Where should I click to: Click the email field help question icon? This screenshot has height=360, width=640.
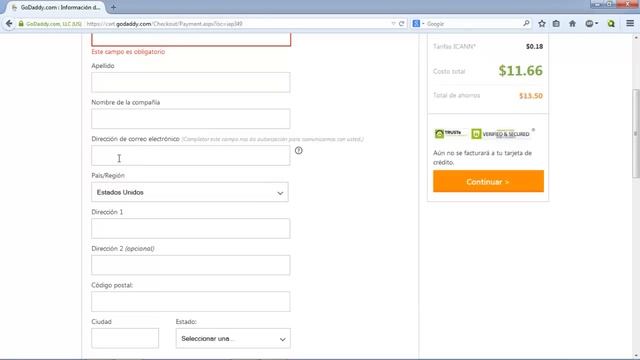pyautogui.click(x=299, y=151)
